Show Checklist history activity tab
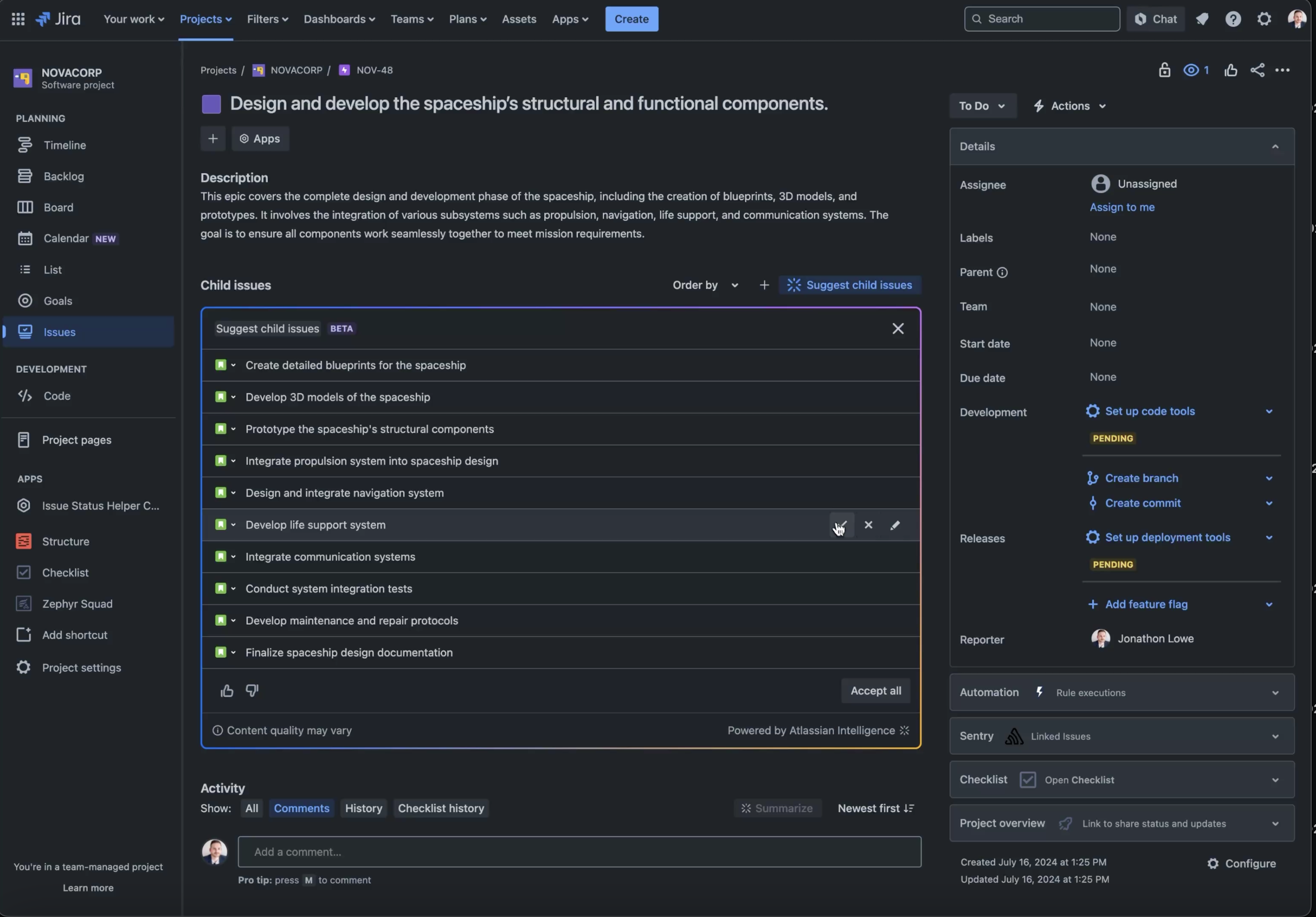 tap(441, 808)
